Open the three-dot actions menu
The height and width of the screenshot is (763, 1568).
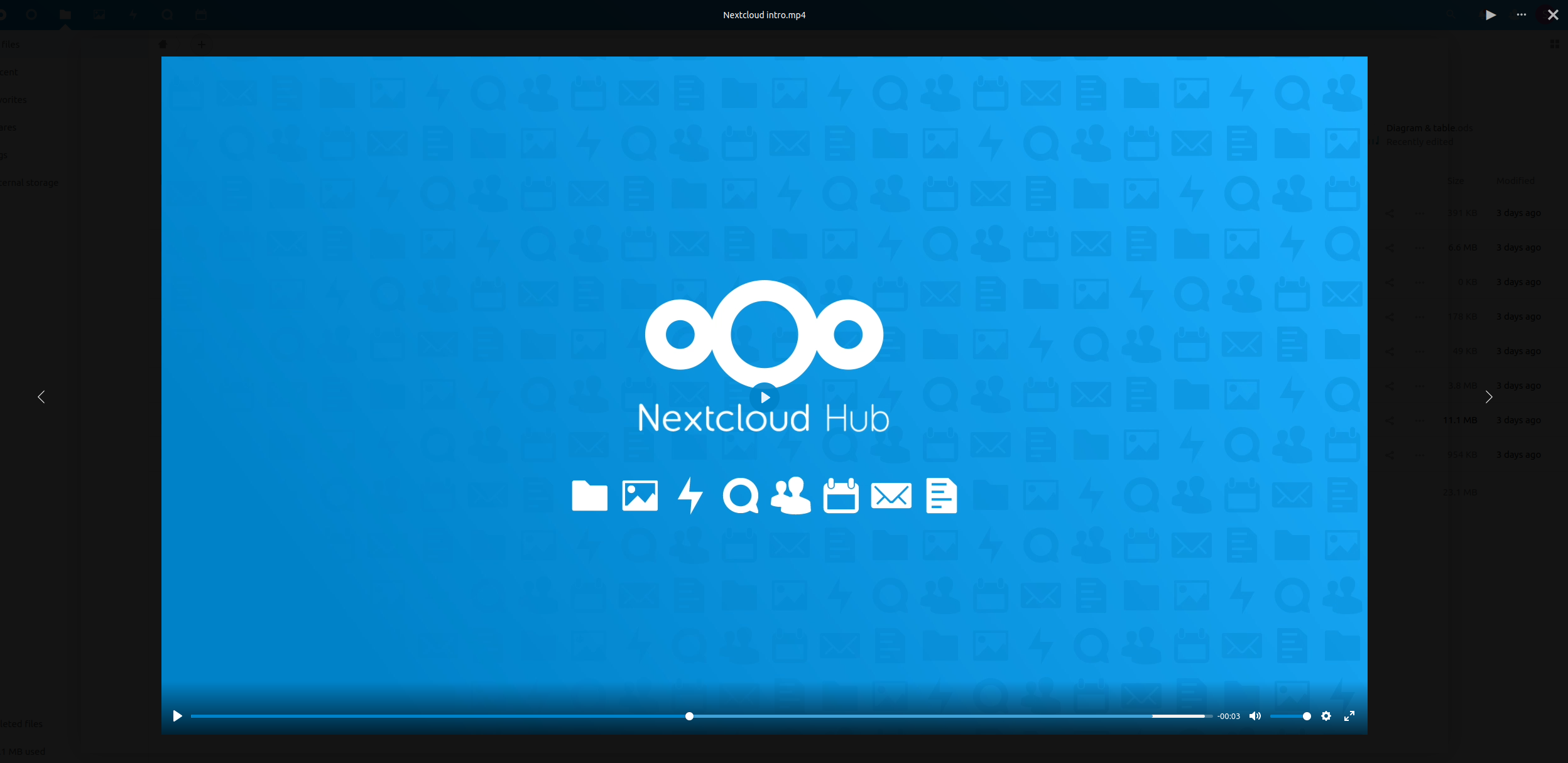coord(1522,14)
